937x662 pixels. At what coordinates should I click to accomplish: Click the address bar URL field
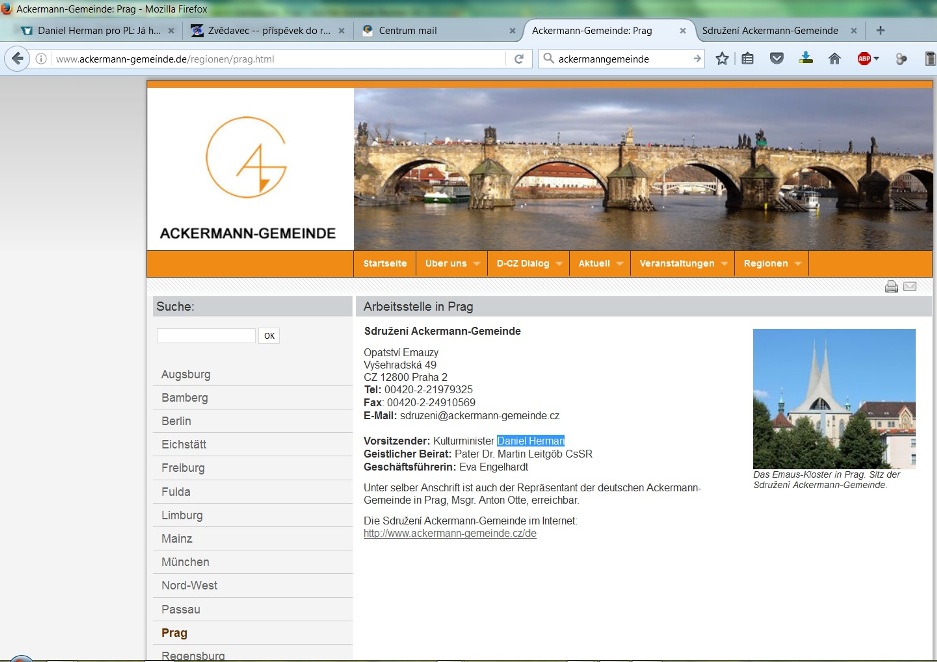pyautogui.click(x=278, y=59)
